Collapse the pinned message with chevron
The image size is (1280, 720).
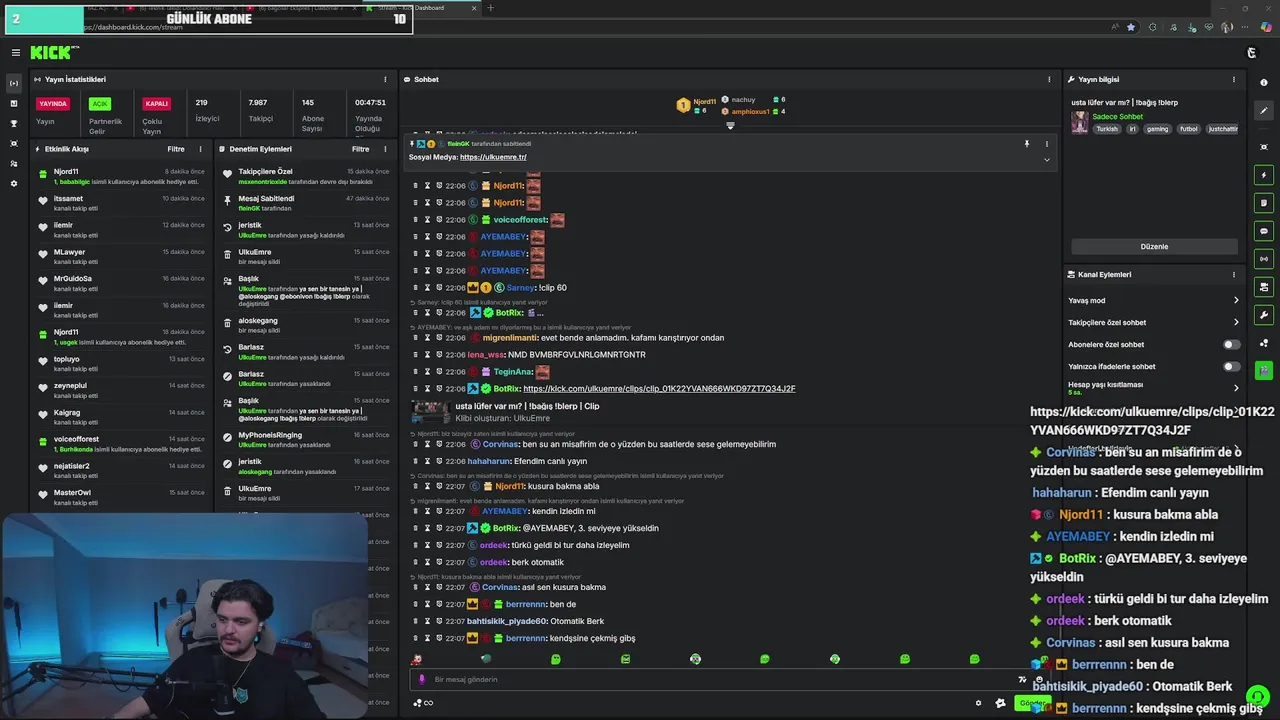click(1047, 159)
